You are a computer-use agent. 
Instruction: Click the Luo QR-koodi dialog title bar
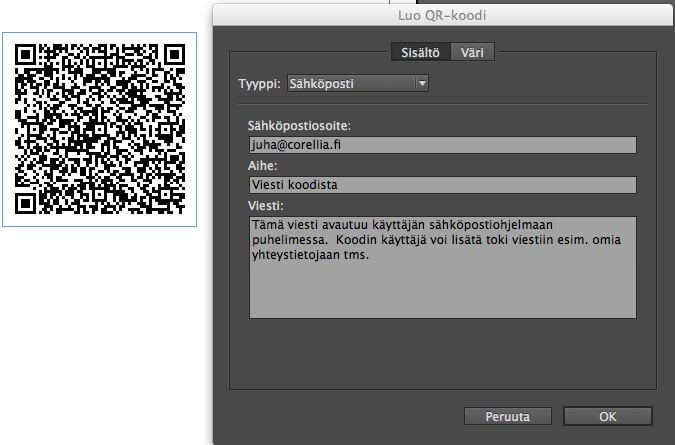pos(443,15)
